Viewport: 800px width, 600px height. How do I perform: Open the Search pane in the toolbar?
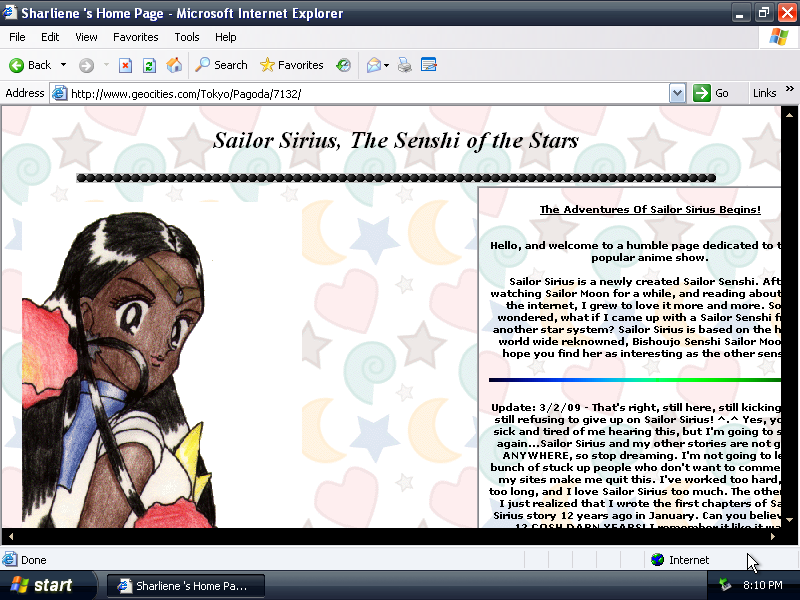(221, 65)
